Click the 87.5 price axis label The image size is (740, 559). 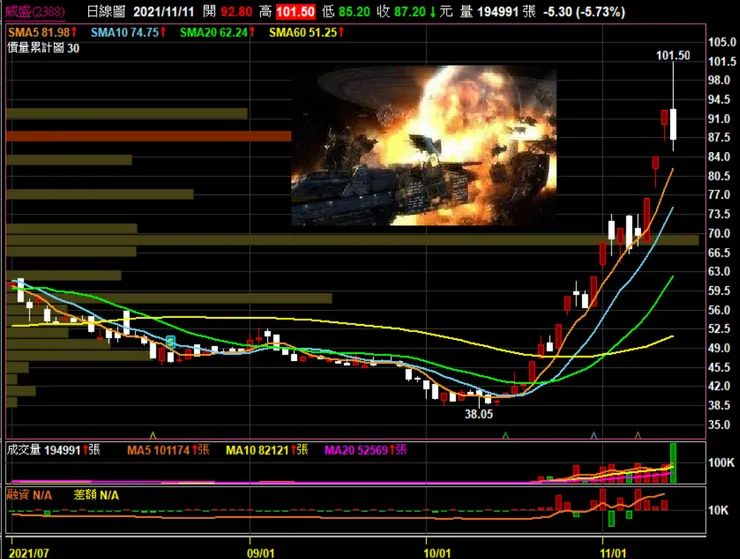pos(719,137)
